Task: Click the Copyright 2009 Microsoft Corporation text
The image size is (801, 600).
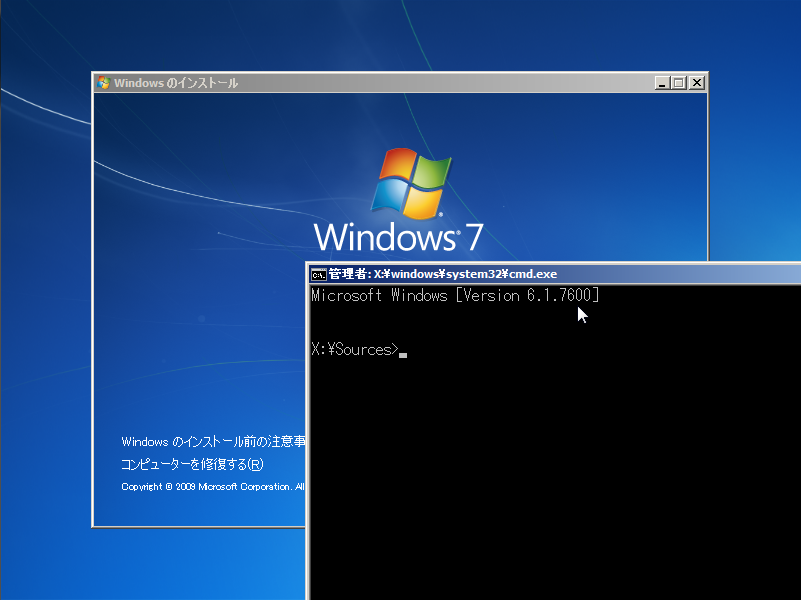Action: (213, 487)
